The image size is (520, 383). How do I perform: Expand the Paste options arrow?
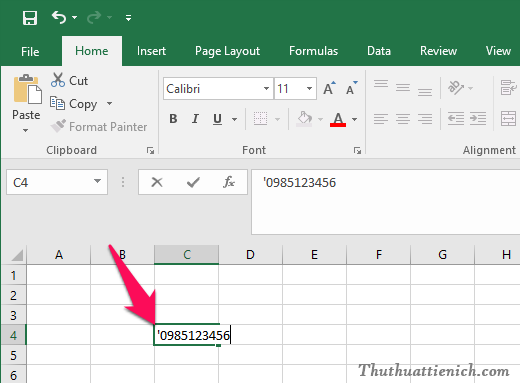tap(26, 131)
